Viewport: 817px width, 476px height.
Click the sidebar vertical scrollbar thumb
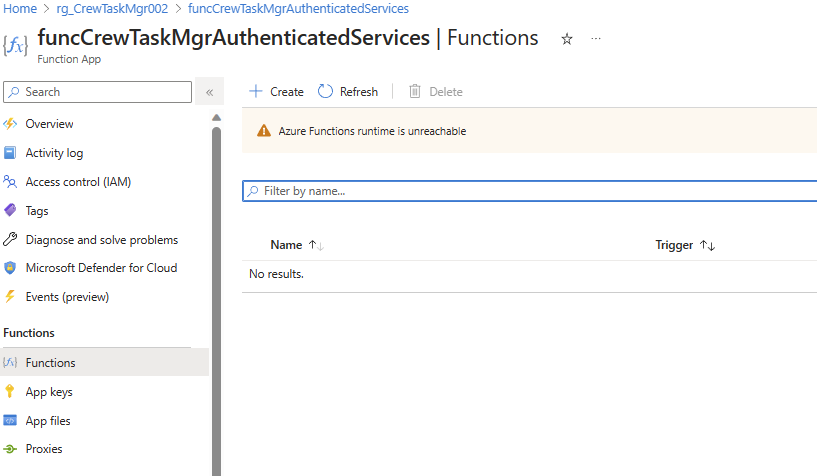pyautogui.click(x=216, y=301)
